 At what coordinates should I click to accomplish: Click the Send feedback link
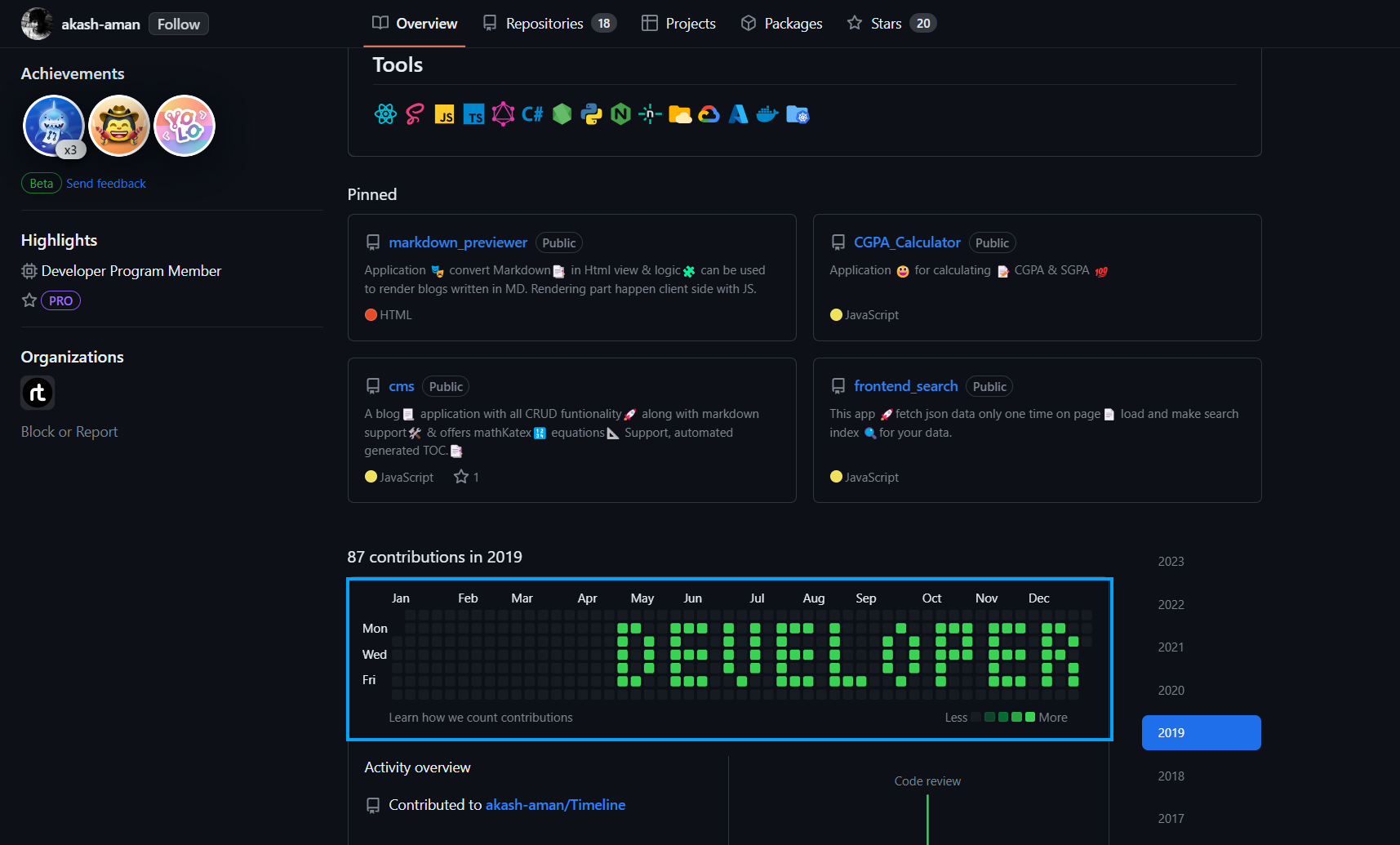106,183
